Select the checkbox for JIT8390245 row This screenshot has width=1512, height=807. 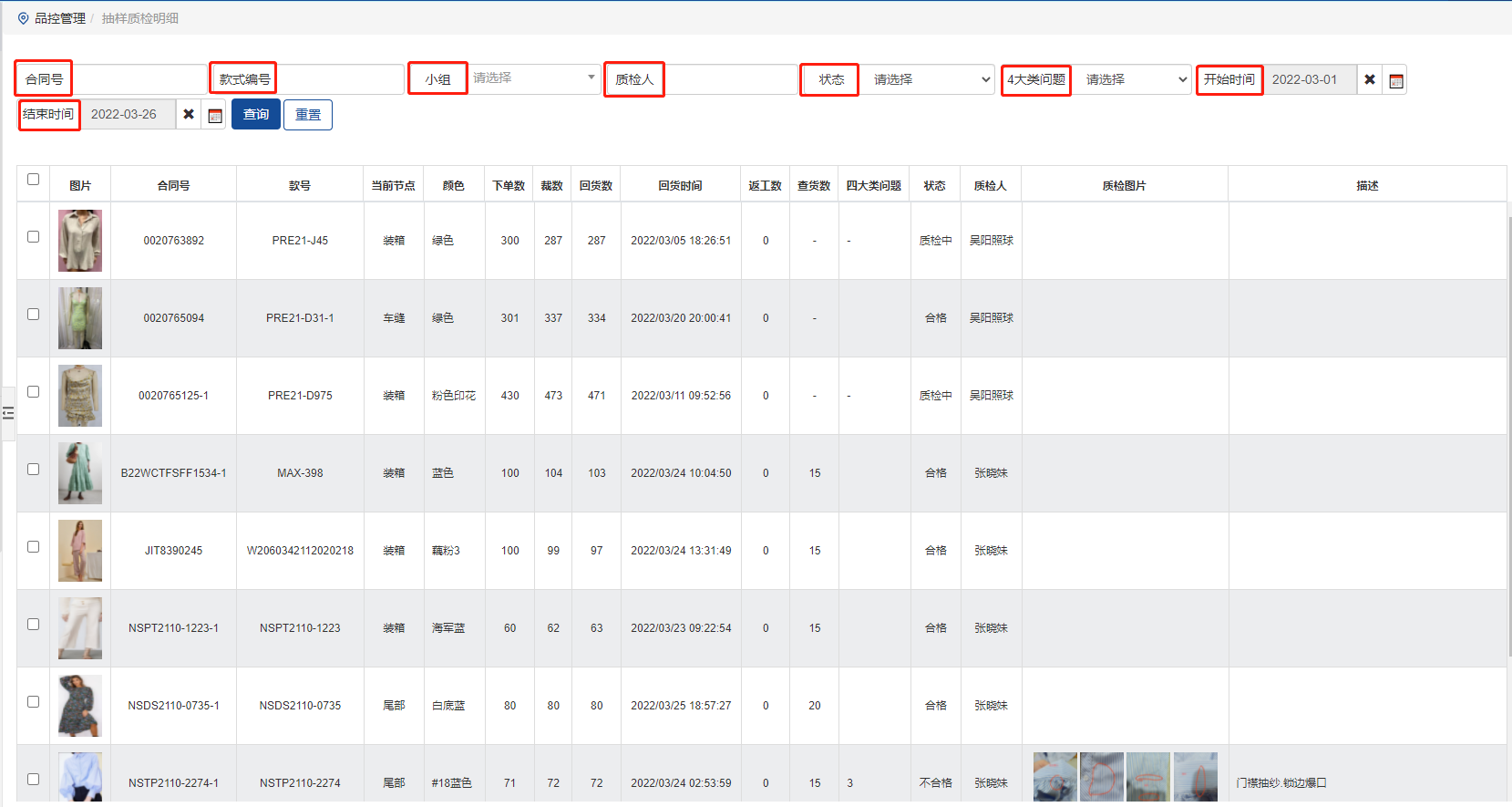(34, 547)
